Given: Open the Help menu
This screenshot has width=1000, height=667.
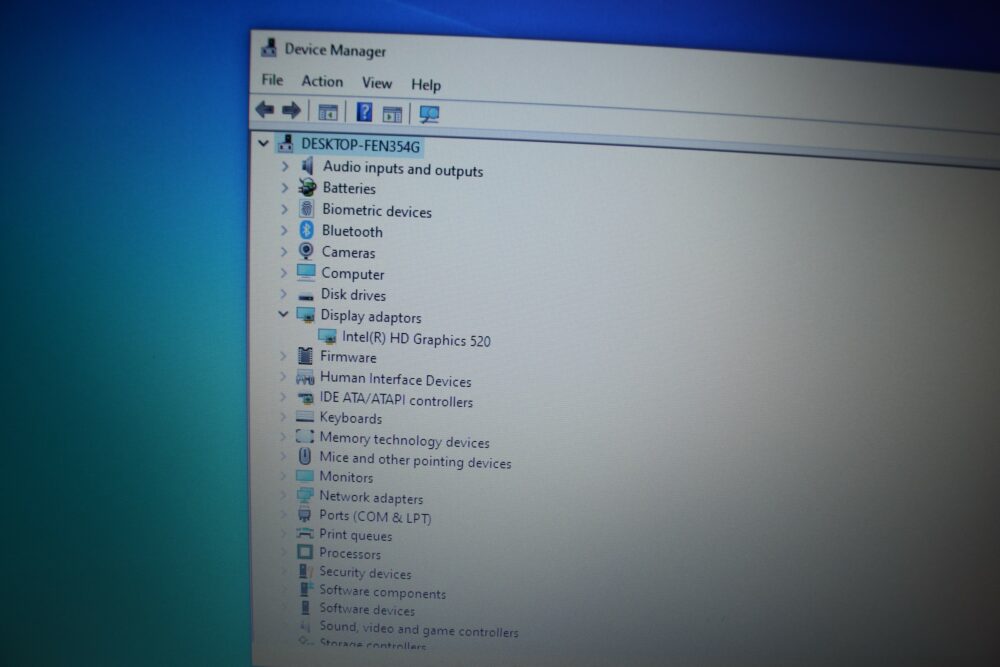Looking at the screenshot, I should tap(426, 85).
